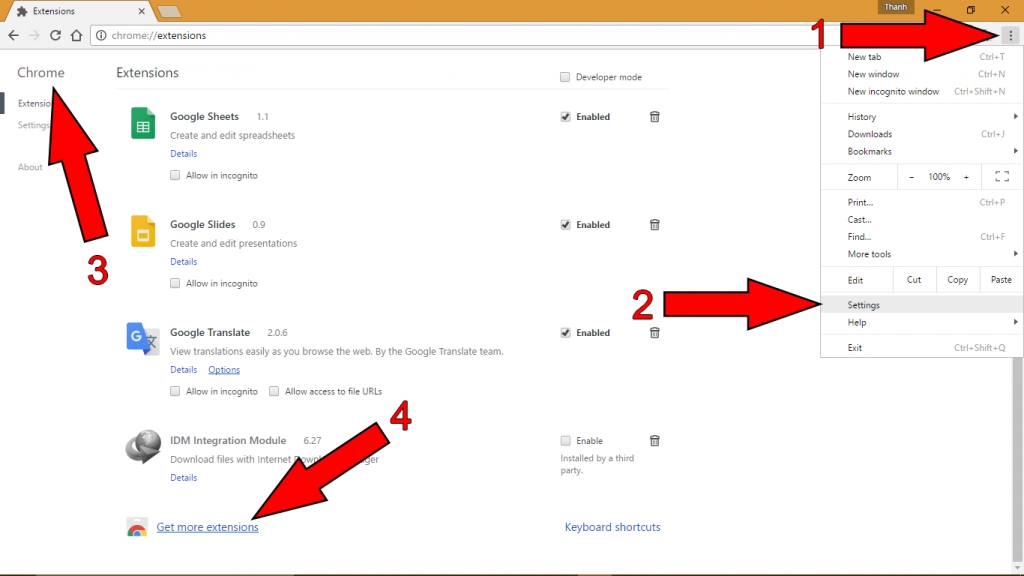Open Details link for Google Slides

point(184,261)
